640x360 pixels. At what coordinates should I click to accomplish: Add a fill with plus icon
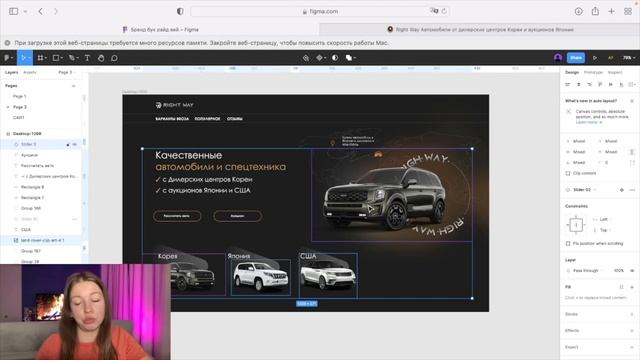632,287
